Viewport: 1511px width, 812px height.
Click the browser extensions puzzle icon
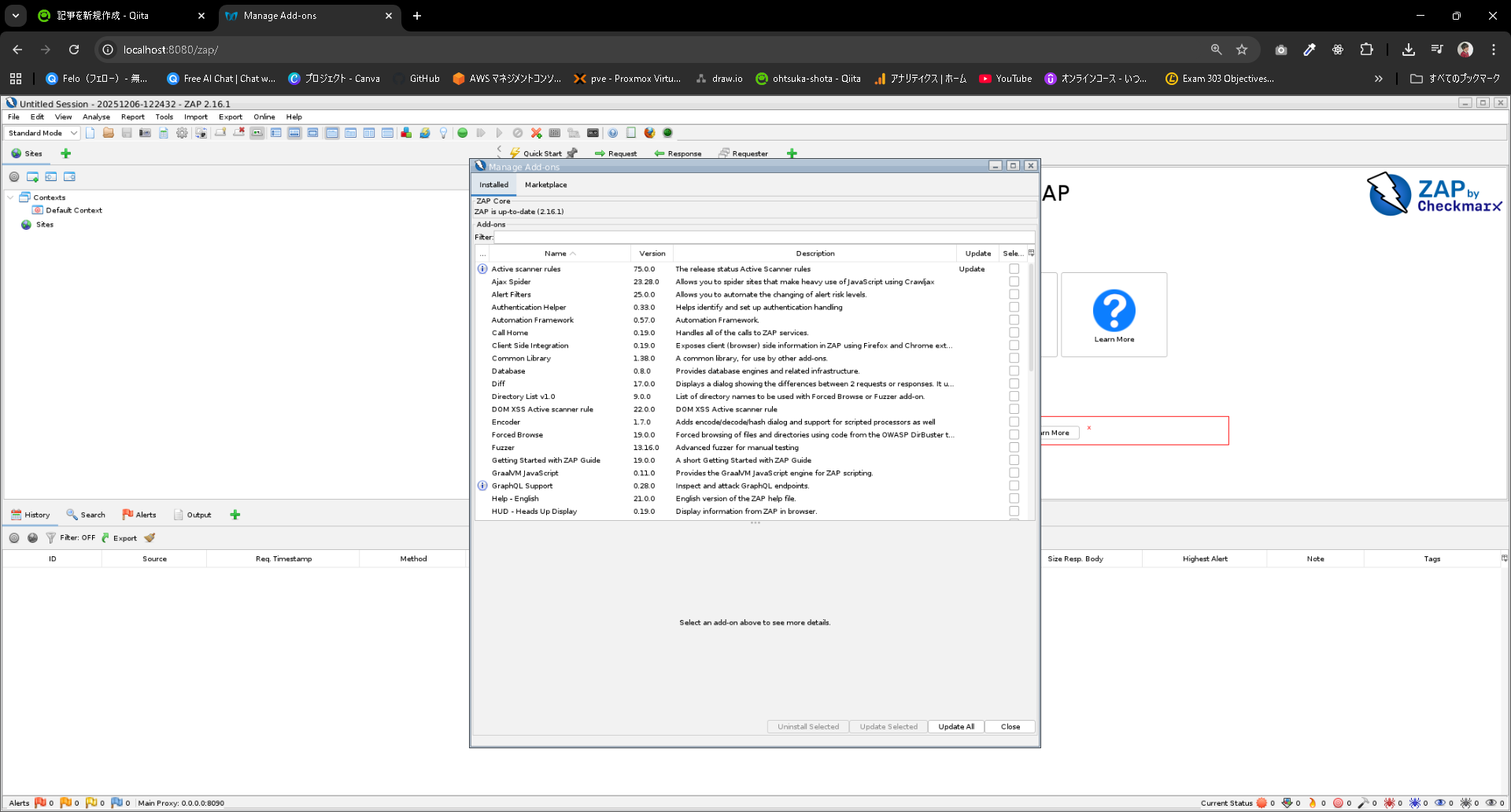tap(1366, 50)
